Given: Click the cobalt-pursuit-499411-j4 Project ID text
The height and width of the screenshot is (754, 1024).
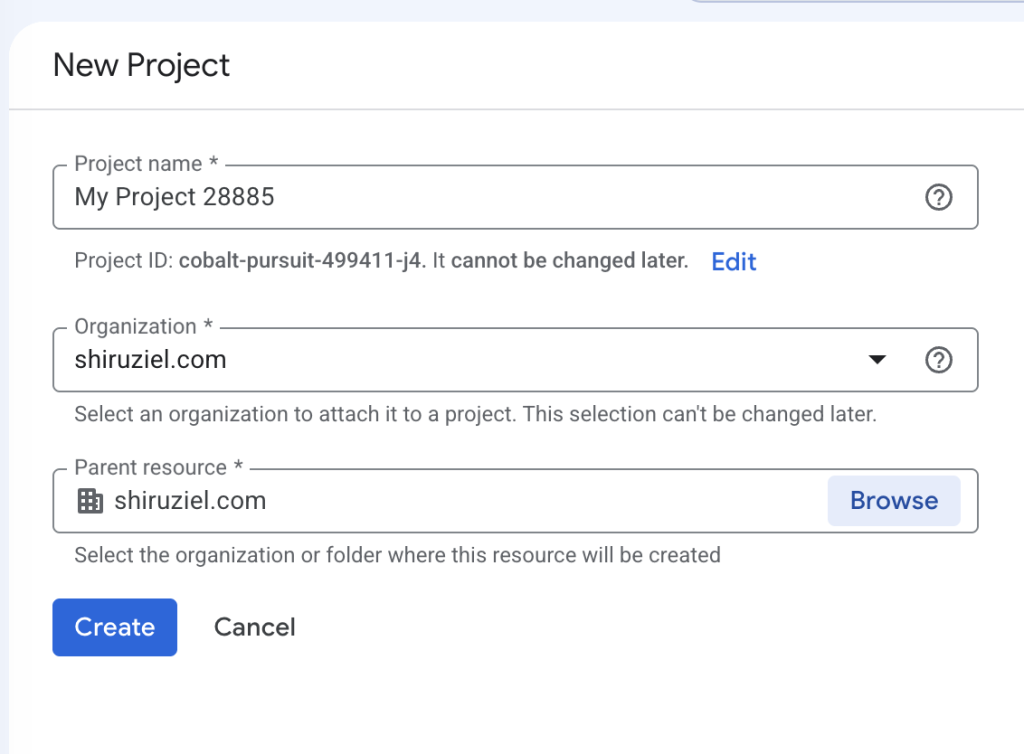Looking at the screenshot, I should pos(301,260).
